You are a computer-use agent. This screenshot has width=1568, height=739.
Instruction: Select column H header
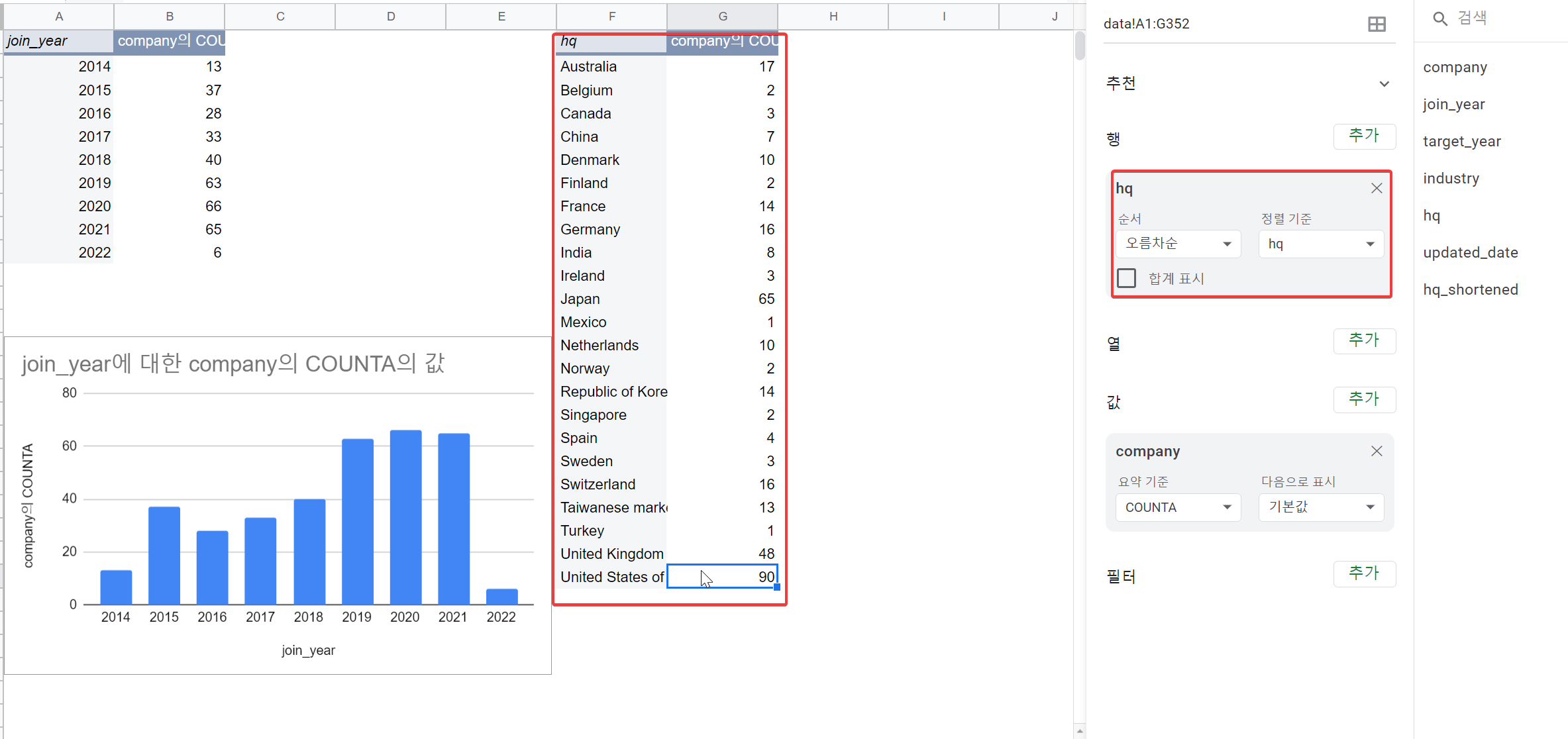point(833,16)
